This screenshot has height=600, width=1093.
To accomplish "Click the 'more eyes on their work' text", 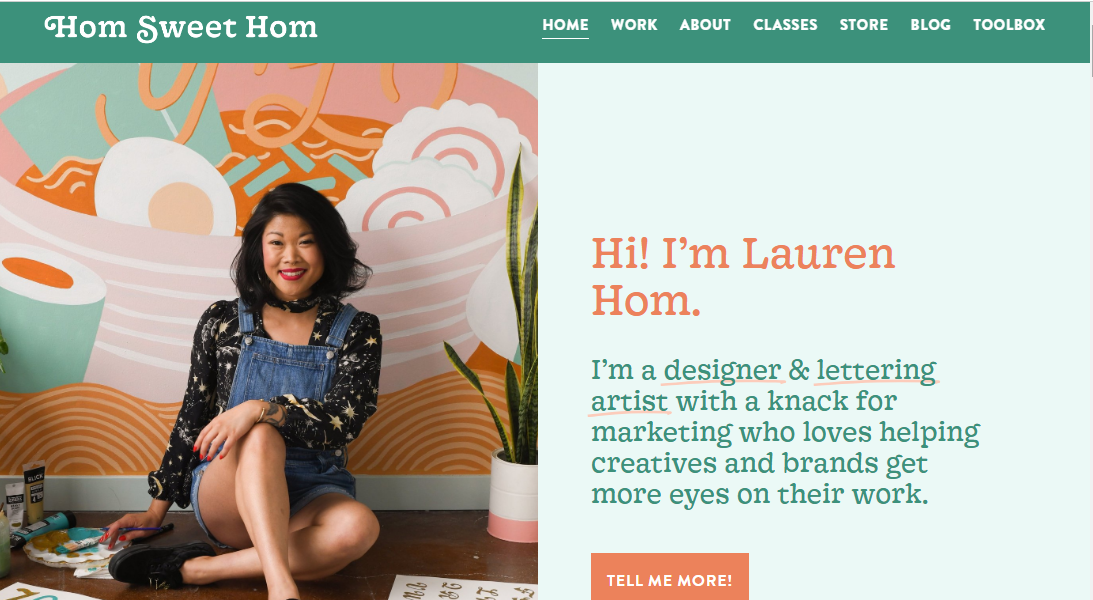I will coord(760,494).
